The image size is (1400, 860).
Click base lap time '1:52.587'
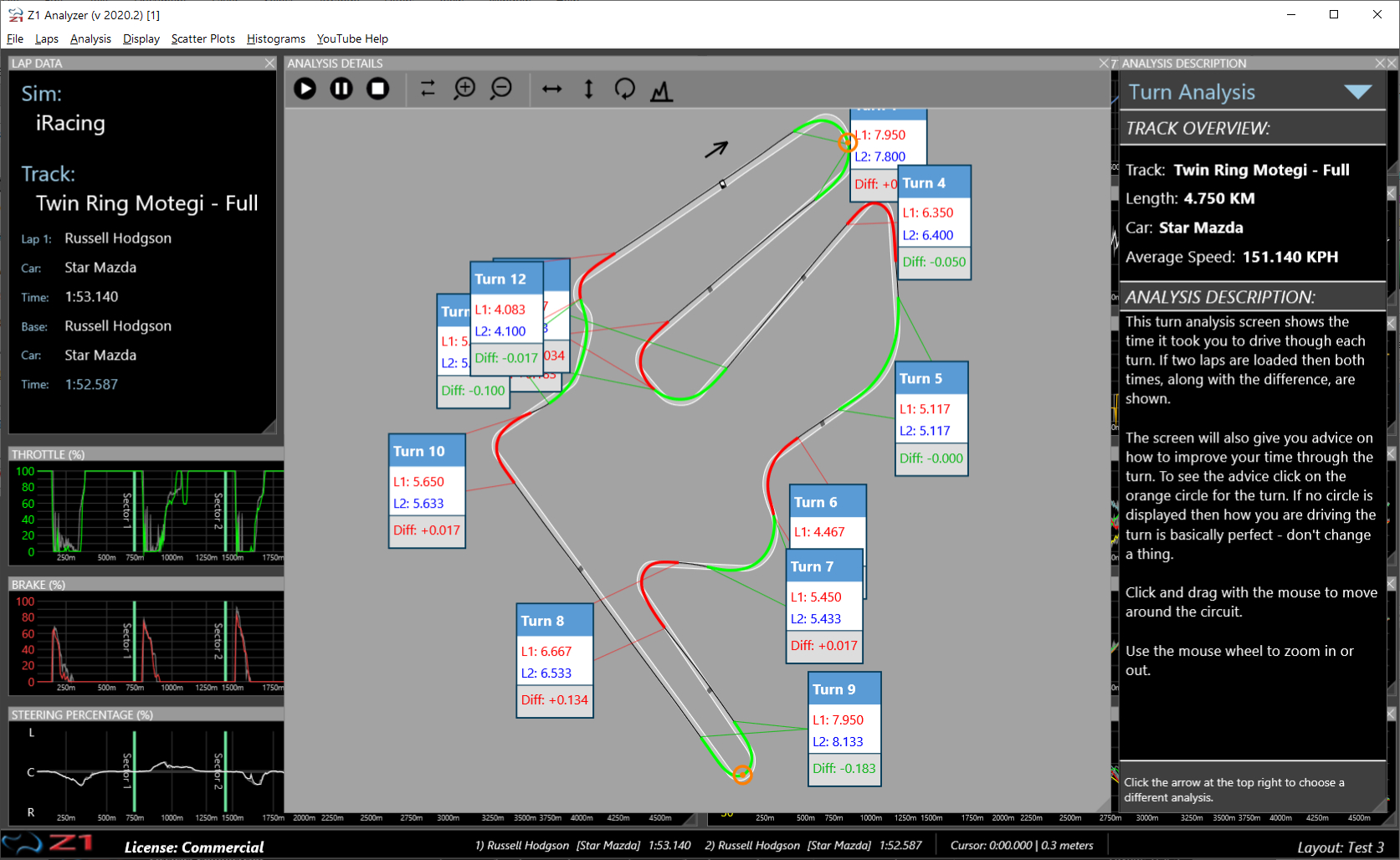pyautogui.click(x=92, y=385)
